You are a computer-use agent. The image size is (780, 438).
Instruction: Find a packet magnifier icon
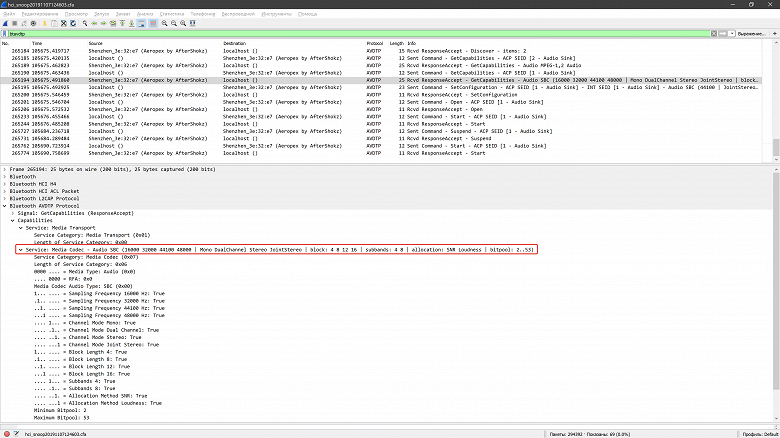tap(85, 23)
